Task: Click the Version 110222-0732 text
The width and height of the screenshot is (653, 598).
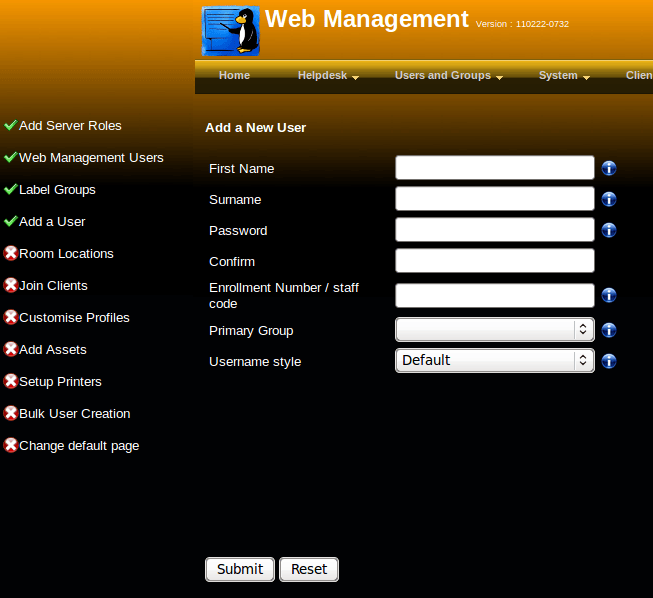Action: pos(522,24)
